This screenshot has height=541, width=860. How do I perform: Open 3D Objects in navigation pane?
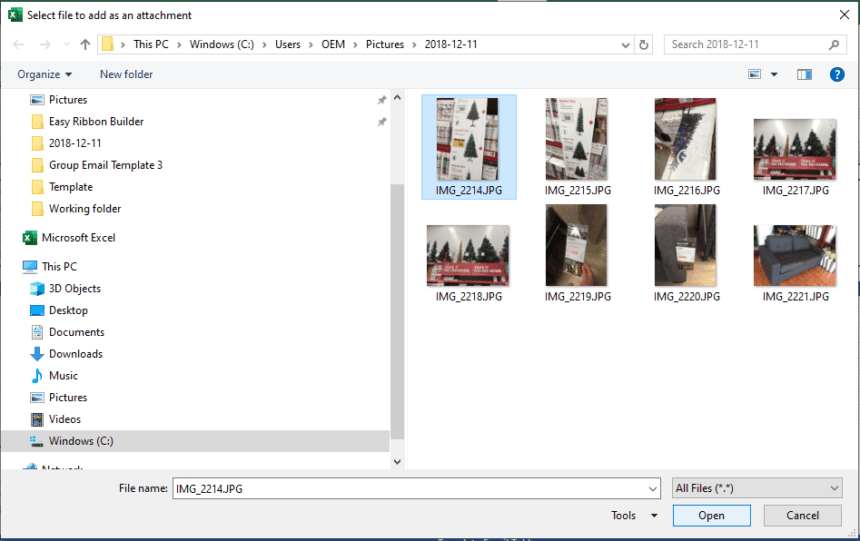pyautogui.click(x=75, y=289)
